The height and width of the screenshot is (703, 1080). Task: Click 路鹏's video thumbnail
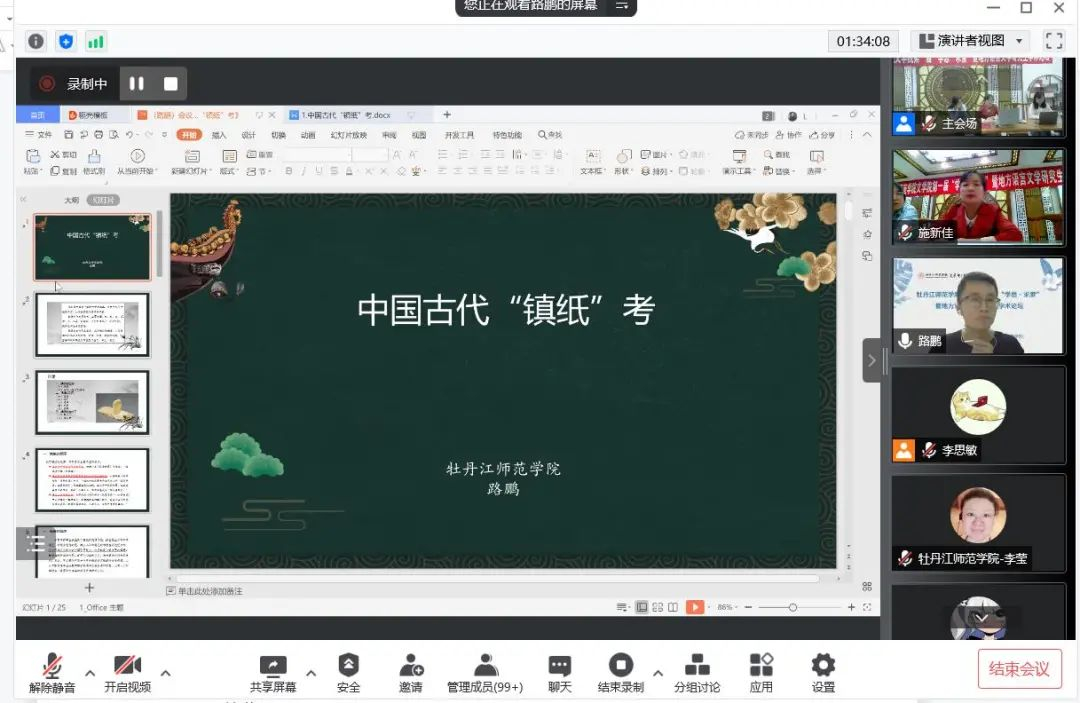(x=977, y=305)
